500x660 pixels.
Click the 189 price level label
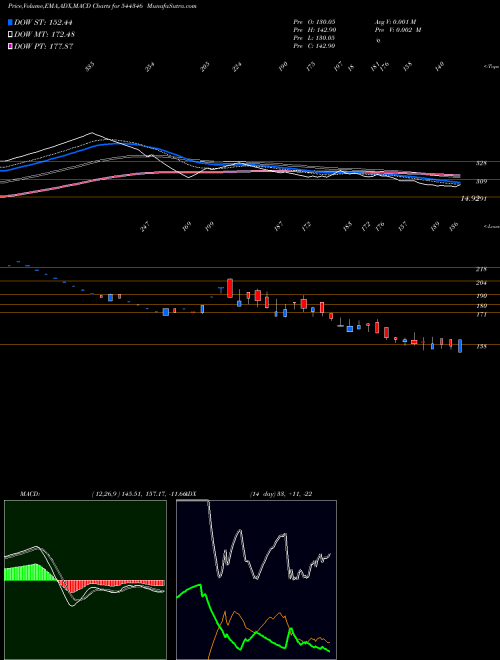click(x=482, y=306)
